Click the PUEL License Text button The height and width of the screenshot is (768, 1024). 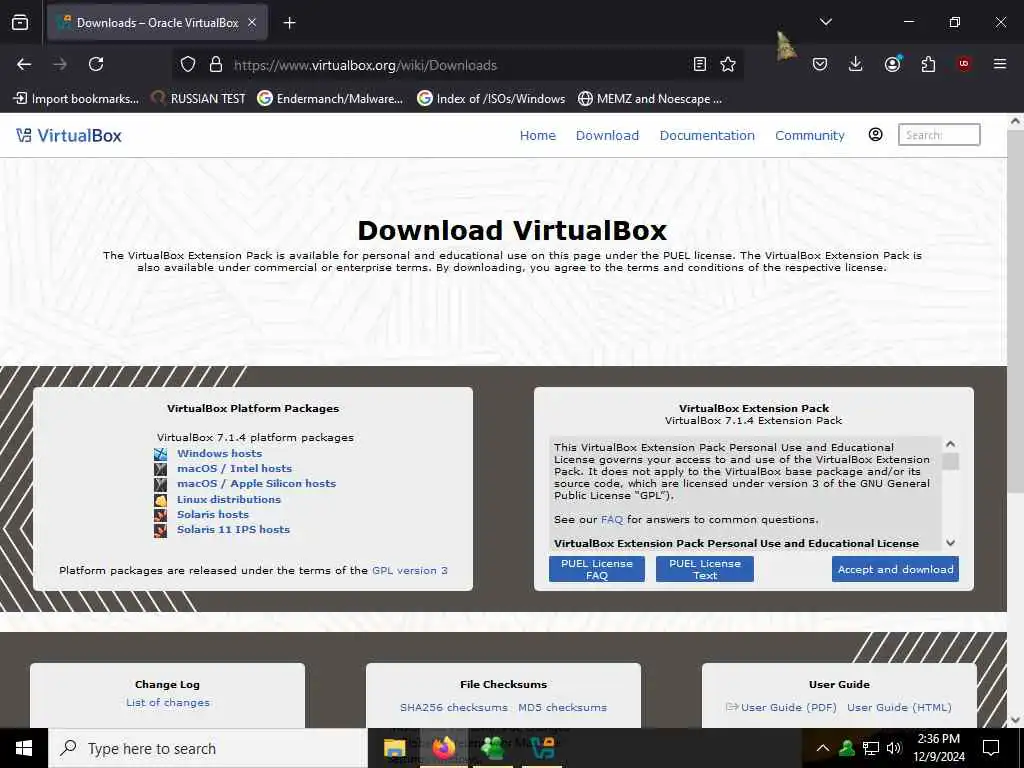pos(705,569)
